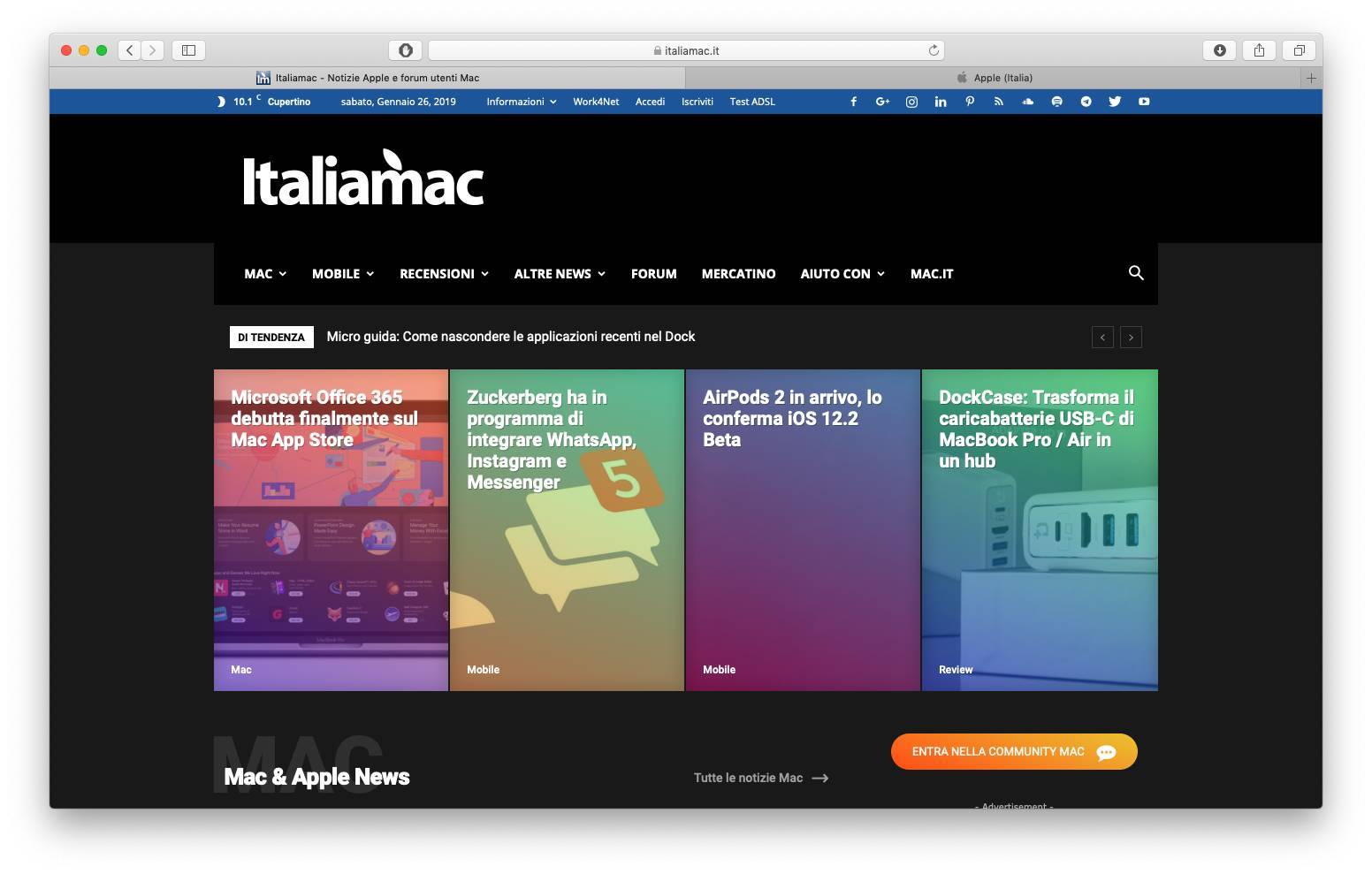Open the AirPods 2 in arrivo article
Screen dimensions: 1372x874
(x=803, y=530)
